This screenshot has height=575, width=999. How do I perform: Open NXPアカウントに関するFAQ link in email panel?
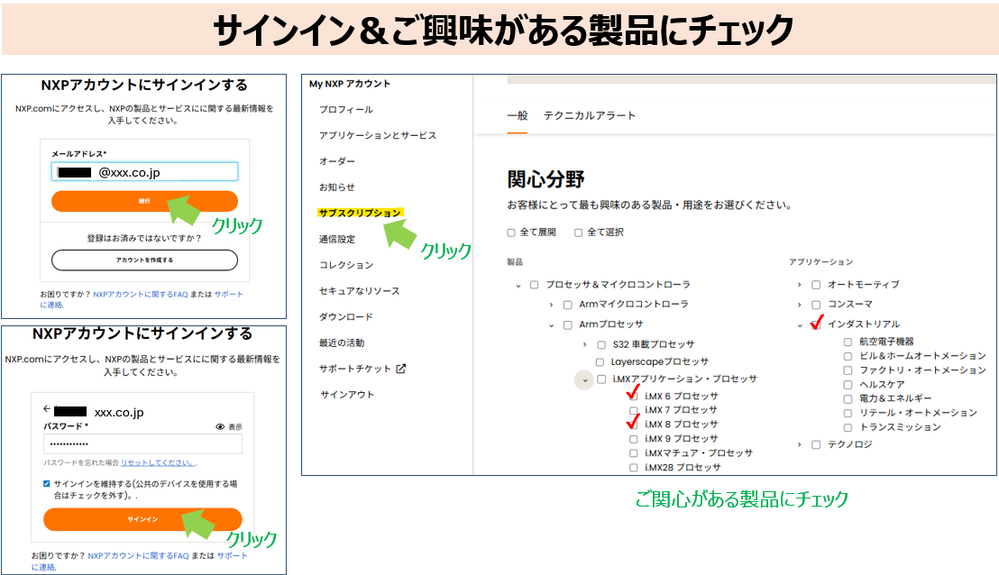[x=141, y=295]
